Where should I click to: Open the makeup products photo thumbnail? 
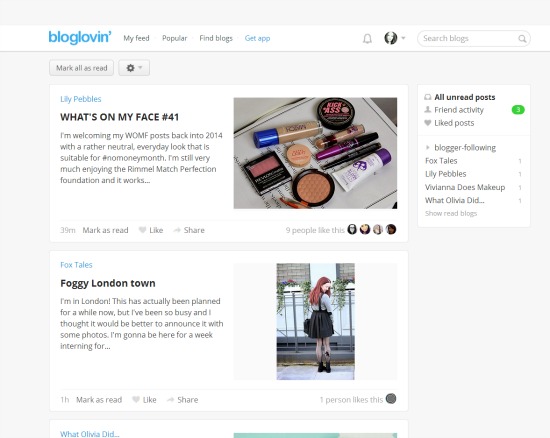(315, 153)
